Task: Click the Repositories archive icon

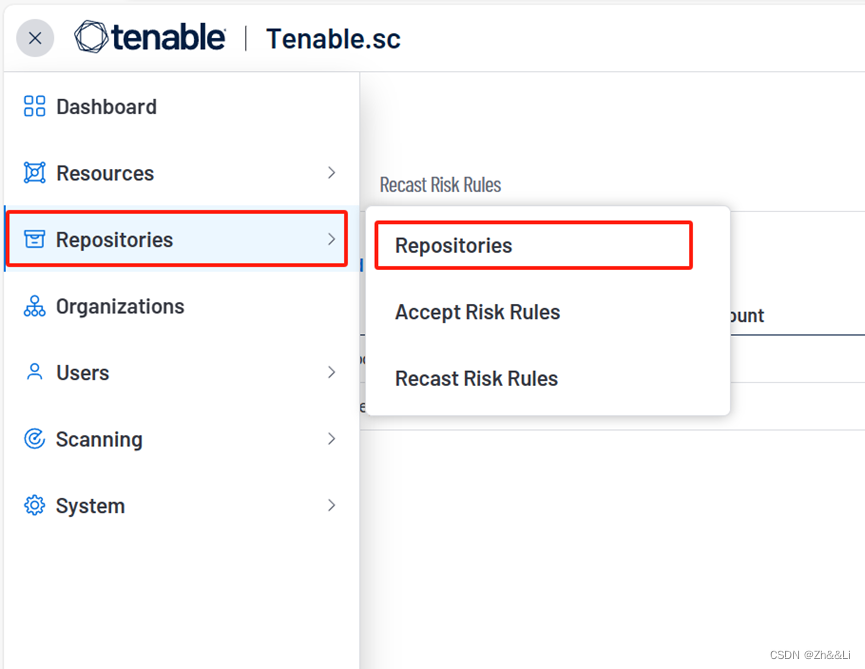Action: coord(33,239)
